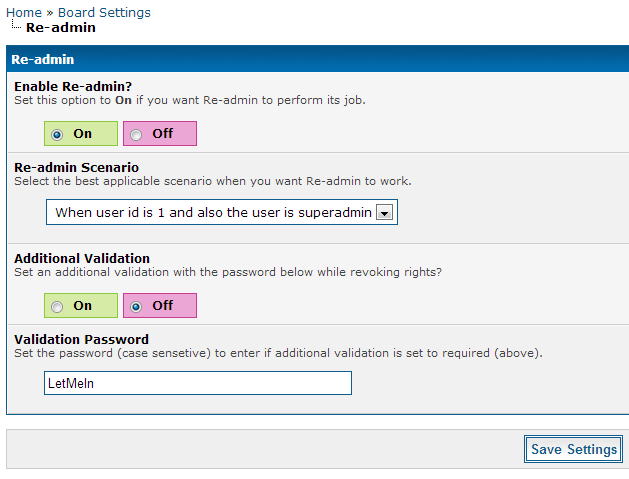Open the Board Settings breadcrumb link
Image resolution: width=629 pixels, height=479 pixels.
pyautogui.click(x=104, y=13)
